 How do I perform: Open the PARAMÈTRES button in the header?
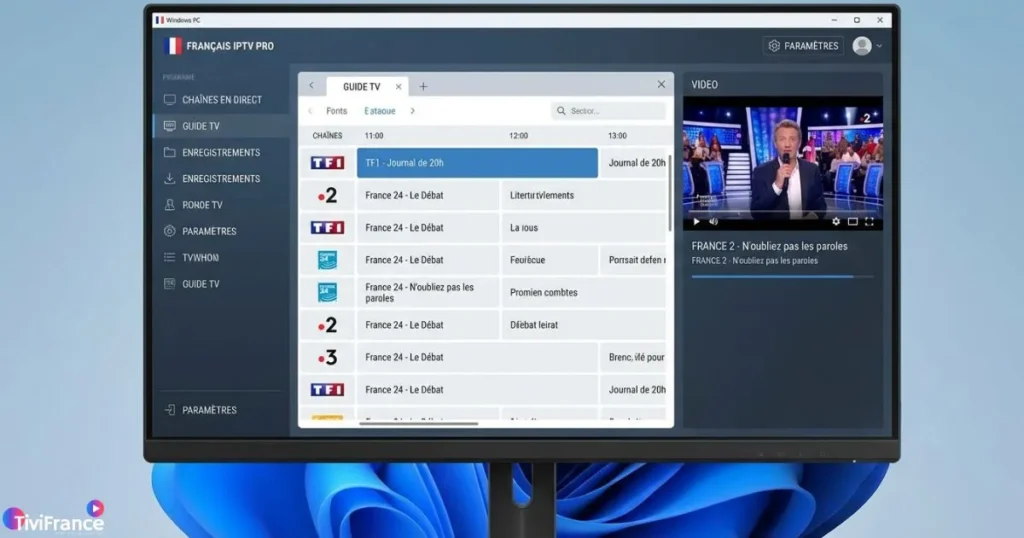[803, 46]
